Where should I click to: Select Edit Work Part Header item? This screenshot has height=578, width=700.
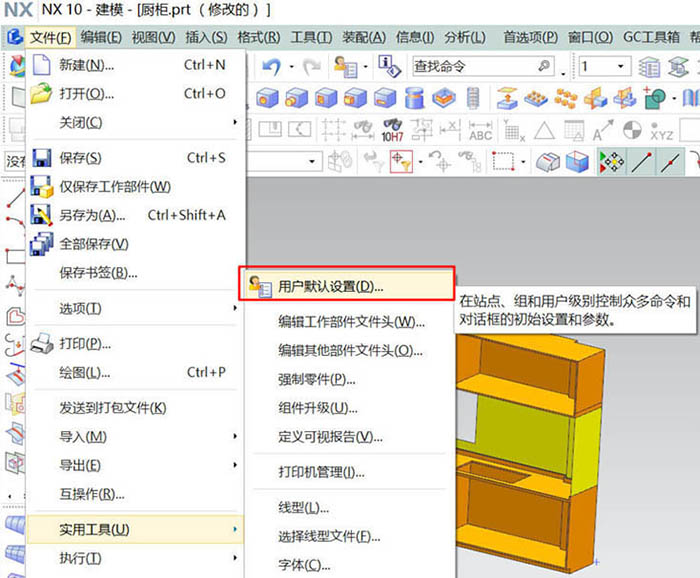click(350, 321)
